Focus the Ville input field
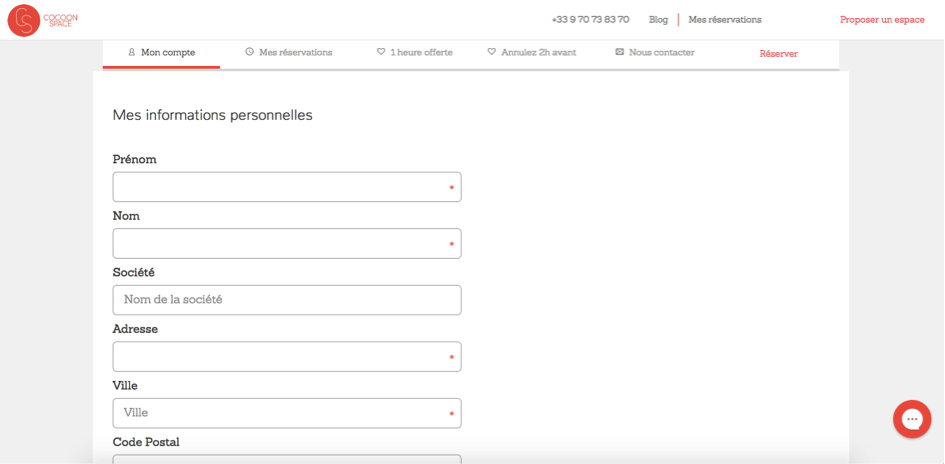 (287, 413)
